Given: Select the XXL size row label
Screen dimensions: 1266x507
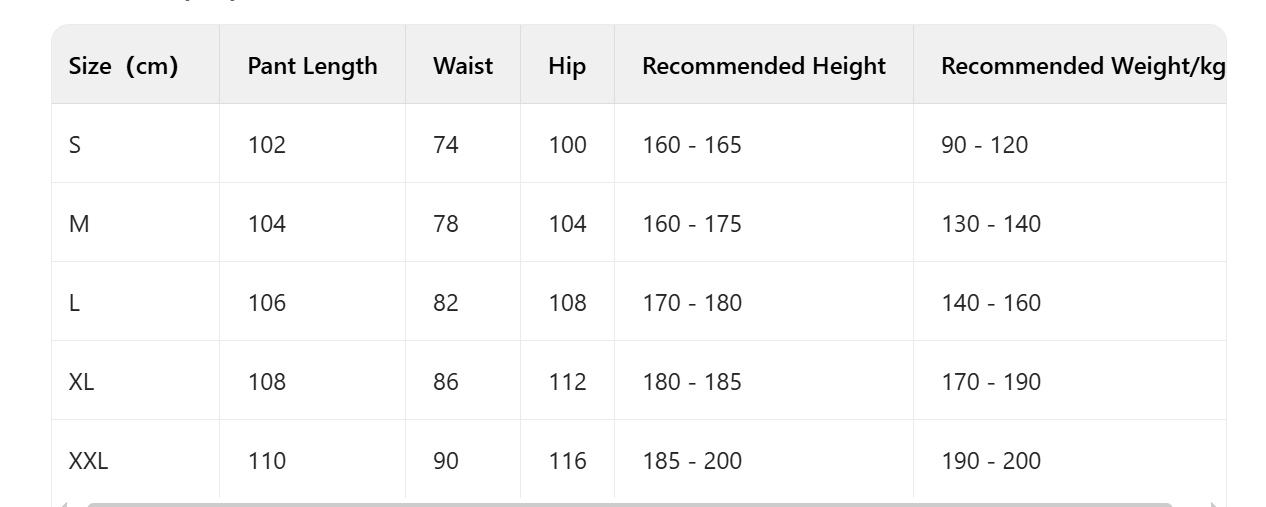Looking at the screenshot, I should click(x=88, y=461).
